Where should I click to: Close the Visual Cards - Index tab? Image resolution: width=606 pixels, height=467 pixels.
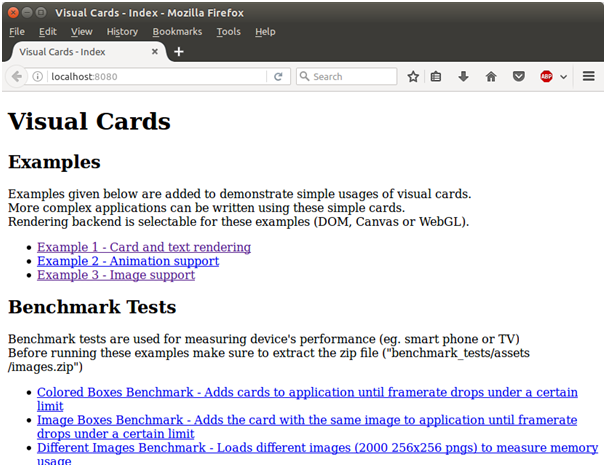(156, 52)
